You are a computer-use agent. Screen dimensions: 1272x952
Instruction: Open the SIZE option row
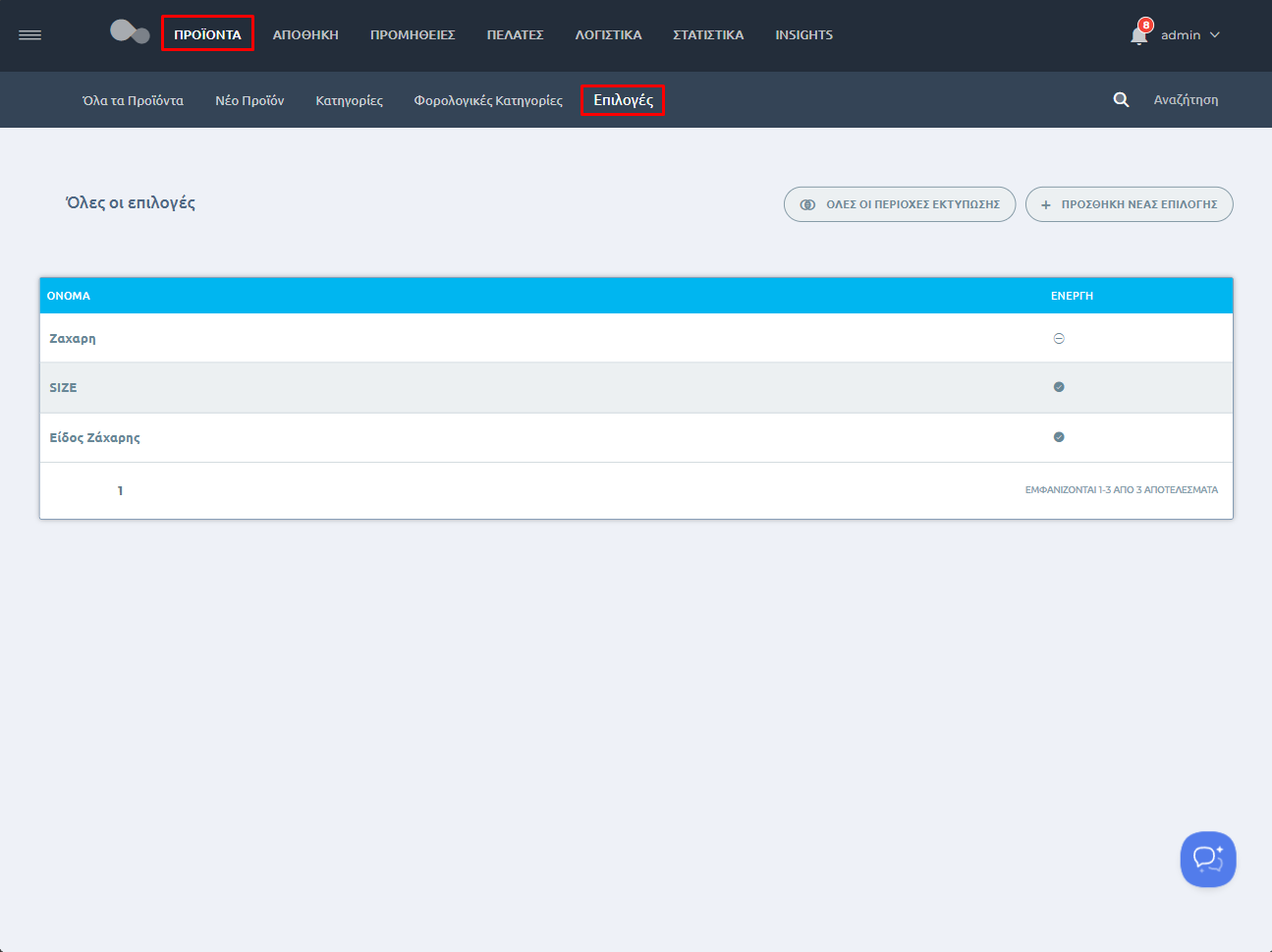click(x=636, y=388)
